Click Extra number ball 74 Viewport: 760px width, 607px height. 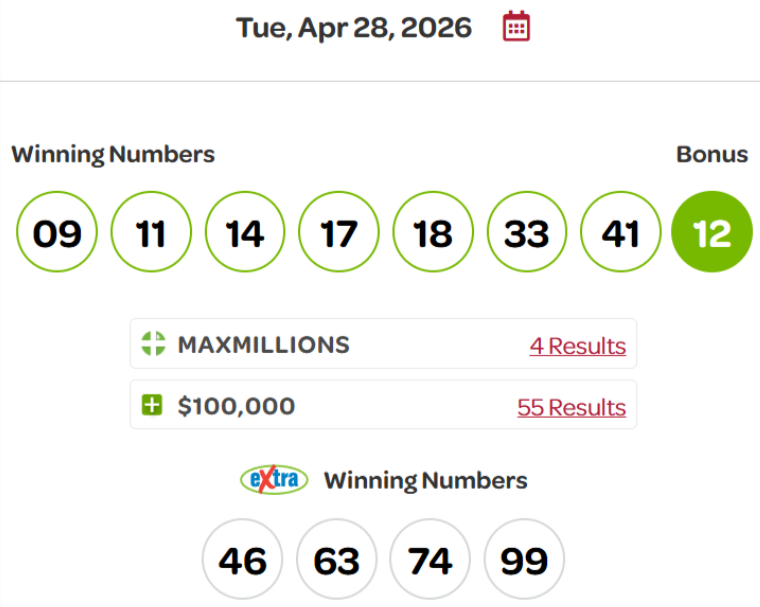coord(431,561)
